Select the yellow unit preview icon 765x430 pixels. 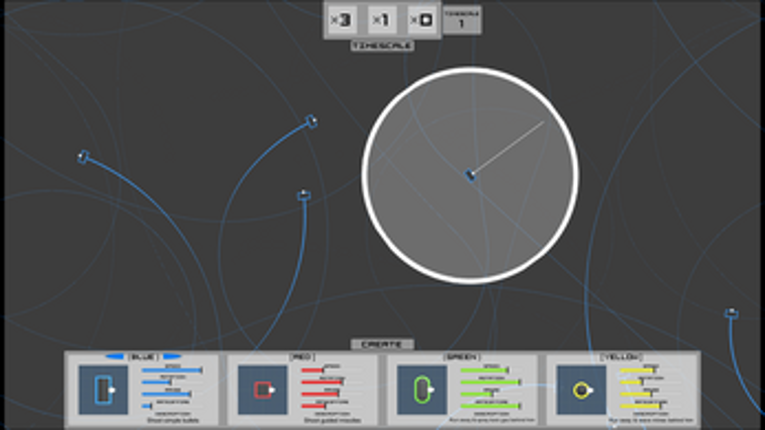pyautogui.click(x=581, y=390)
